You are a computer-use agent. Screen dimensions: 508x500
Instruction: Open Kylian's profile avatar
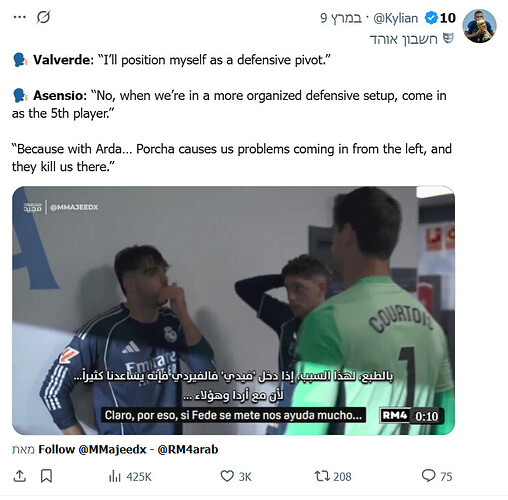click(x=479, y=26)
